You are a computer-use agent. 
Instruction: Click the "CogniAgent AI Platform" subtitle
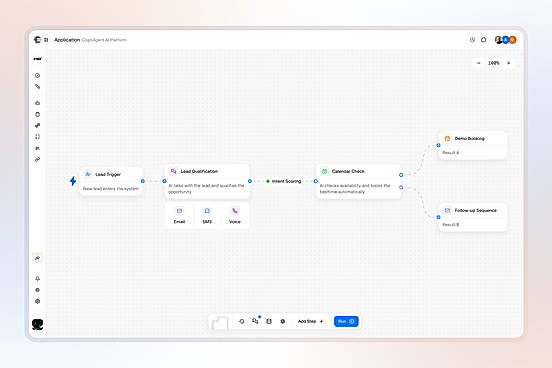[104, 40]
